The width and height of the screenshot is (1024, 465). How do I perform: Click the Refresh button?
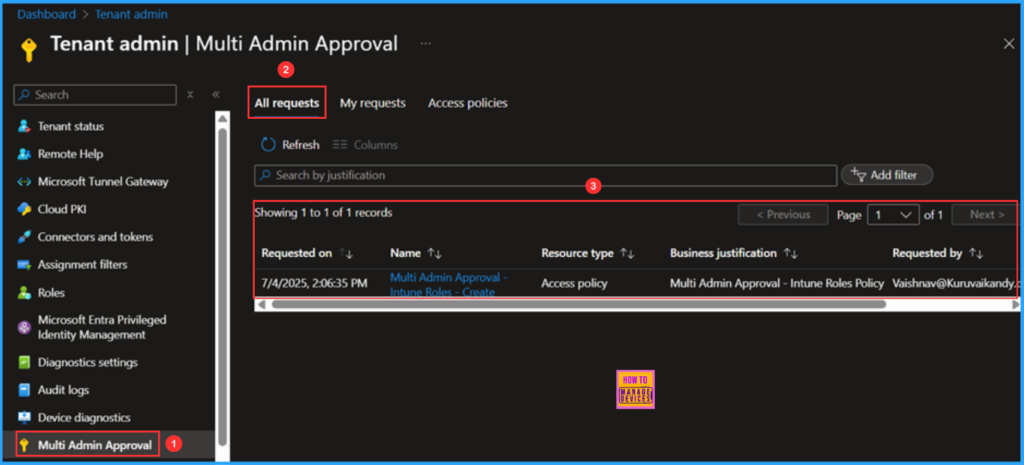coord(290,145)
